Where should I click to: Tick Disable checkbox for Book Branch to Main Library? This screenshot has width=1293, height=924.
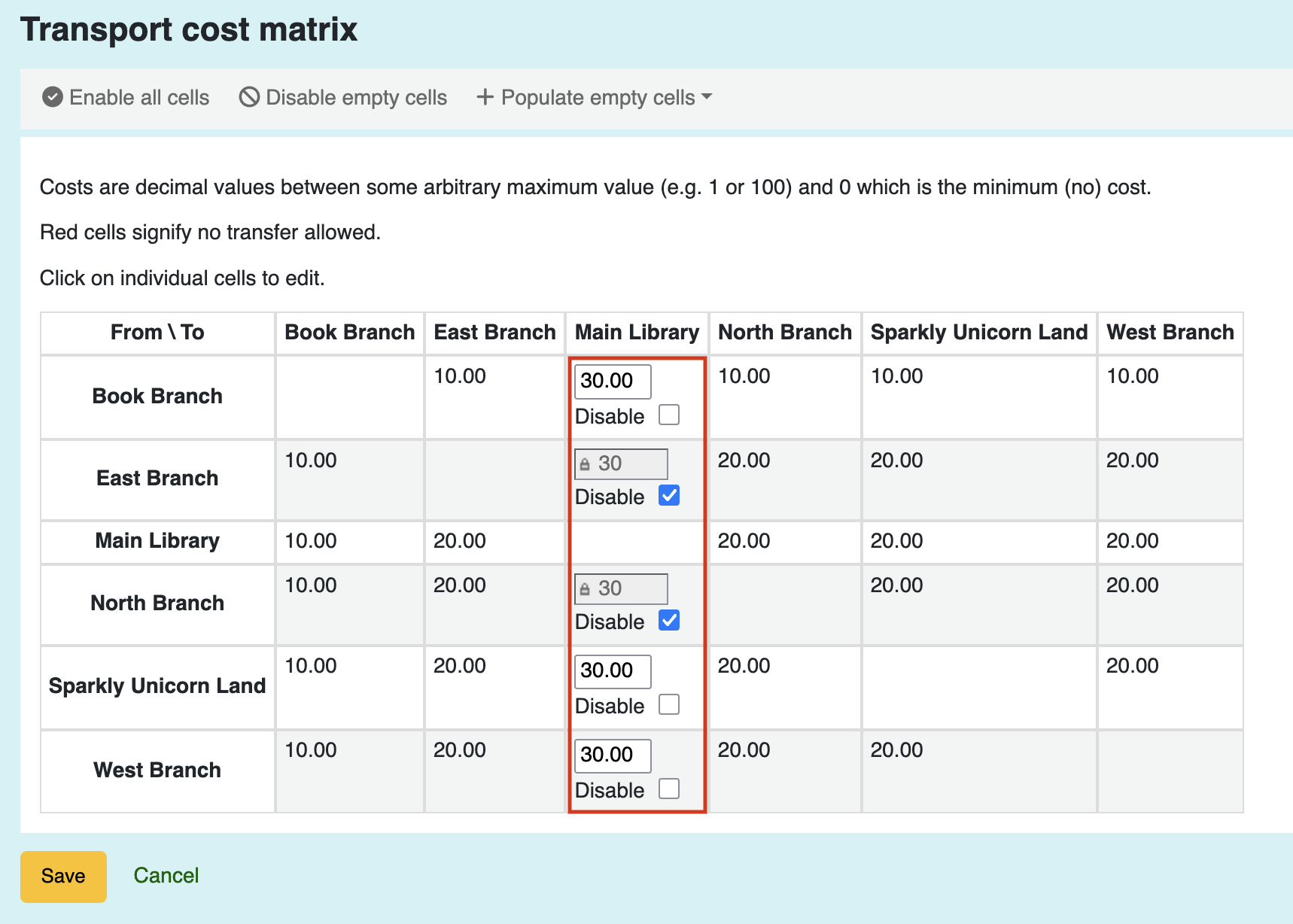point(669,415)
